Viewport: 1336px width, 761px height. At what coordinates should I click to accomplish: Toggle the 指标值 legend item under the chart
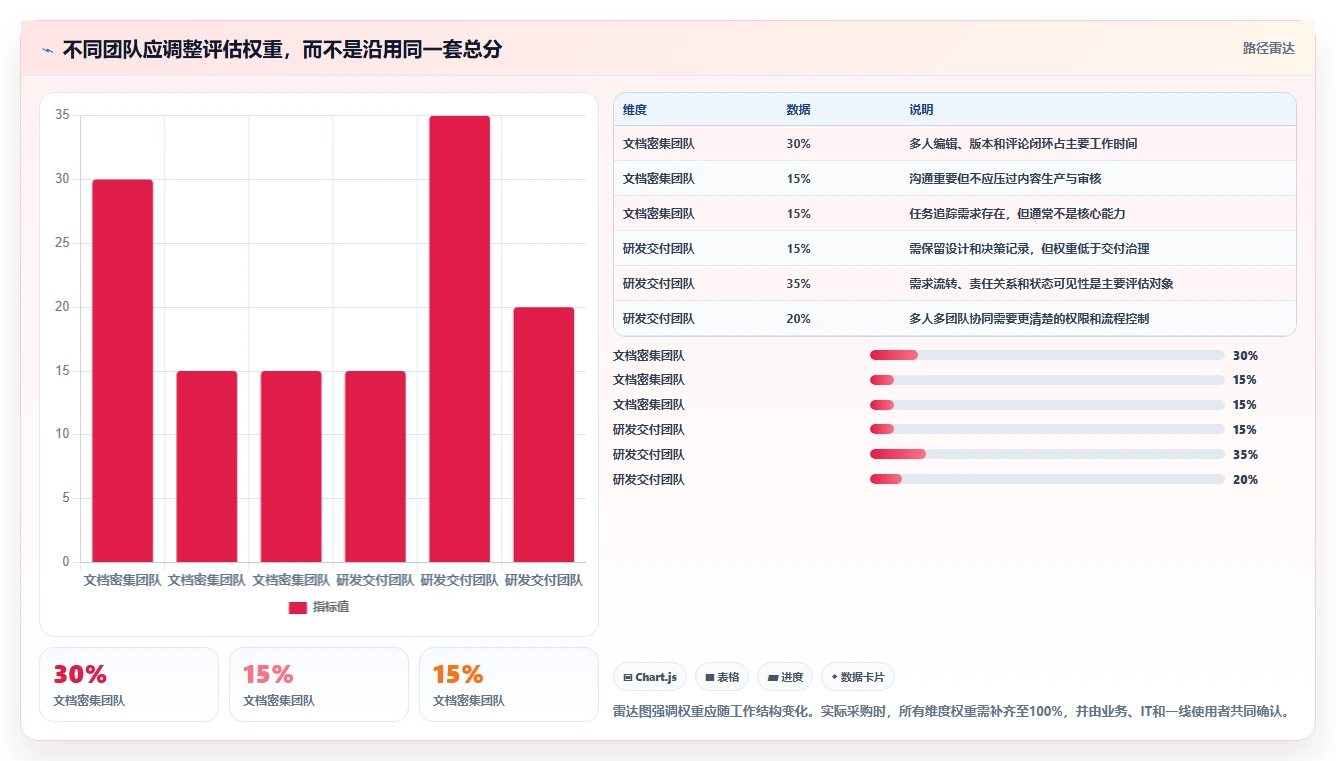pyautogui.click(x=319, y=607)
